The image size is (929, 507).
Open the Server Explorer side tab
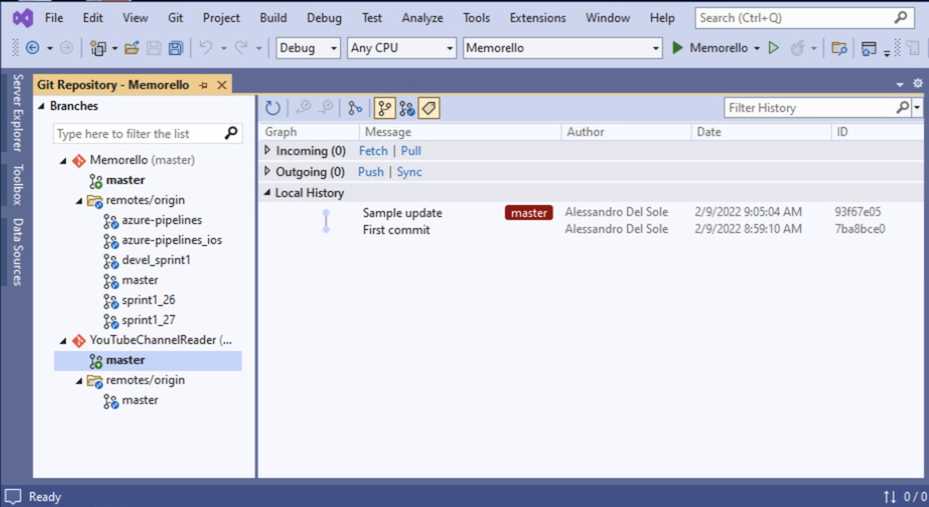pyautogui.click(x=17, y=113)
